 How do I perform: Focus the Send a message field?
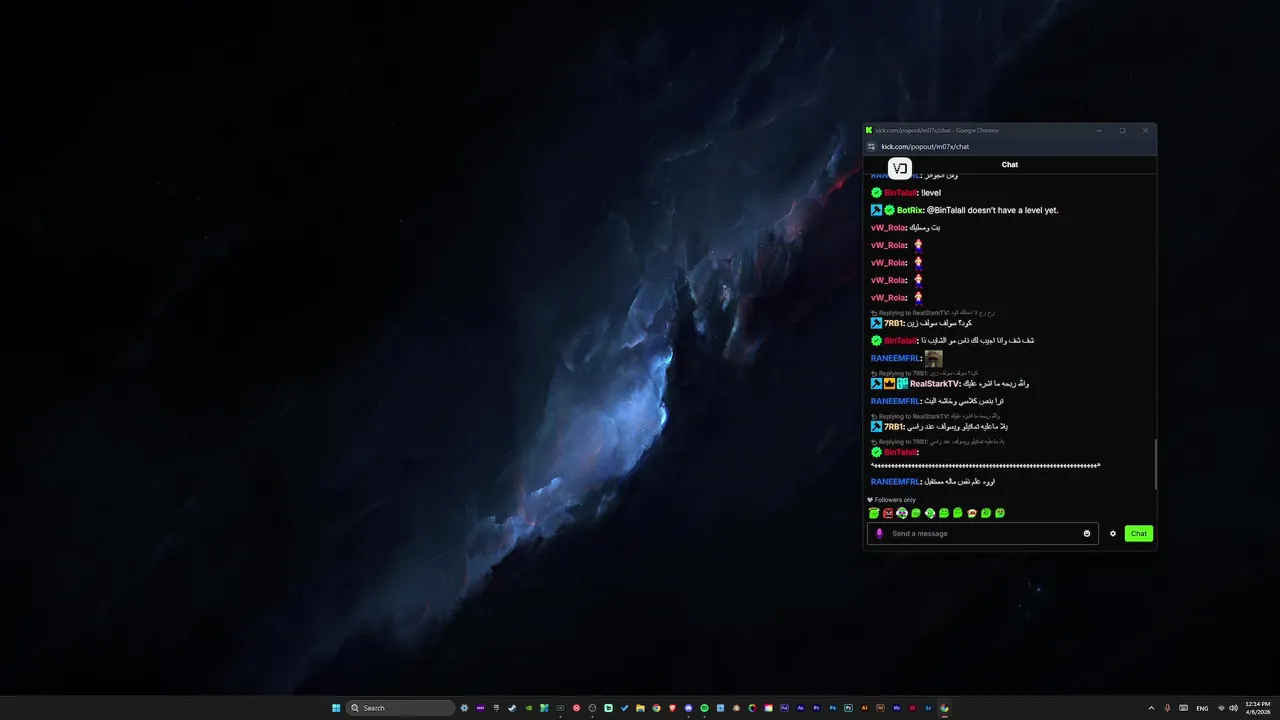(983, 533)
